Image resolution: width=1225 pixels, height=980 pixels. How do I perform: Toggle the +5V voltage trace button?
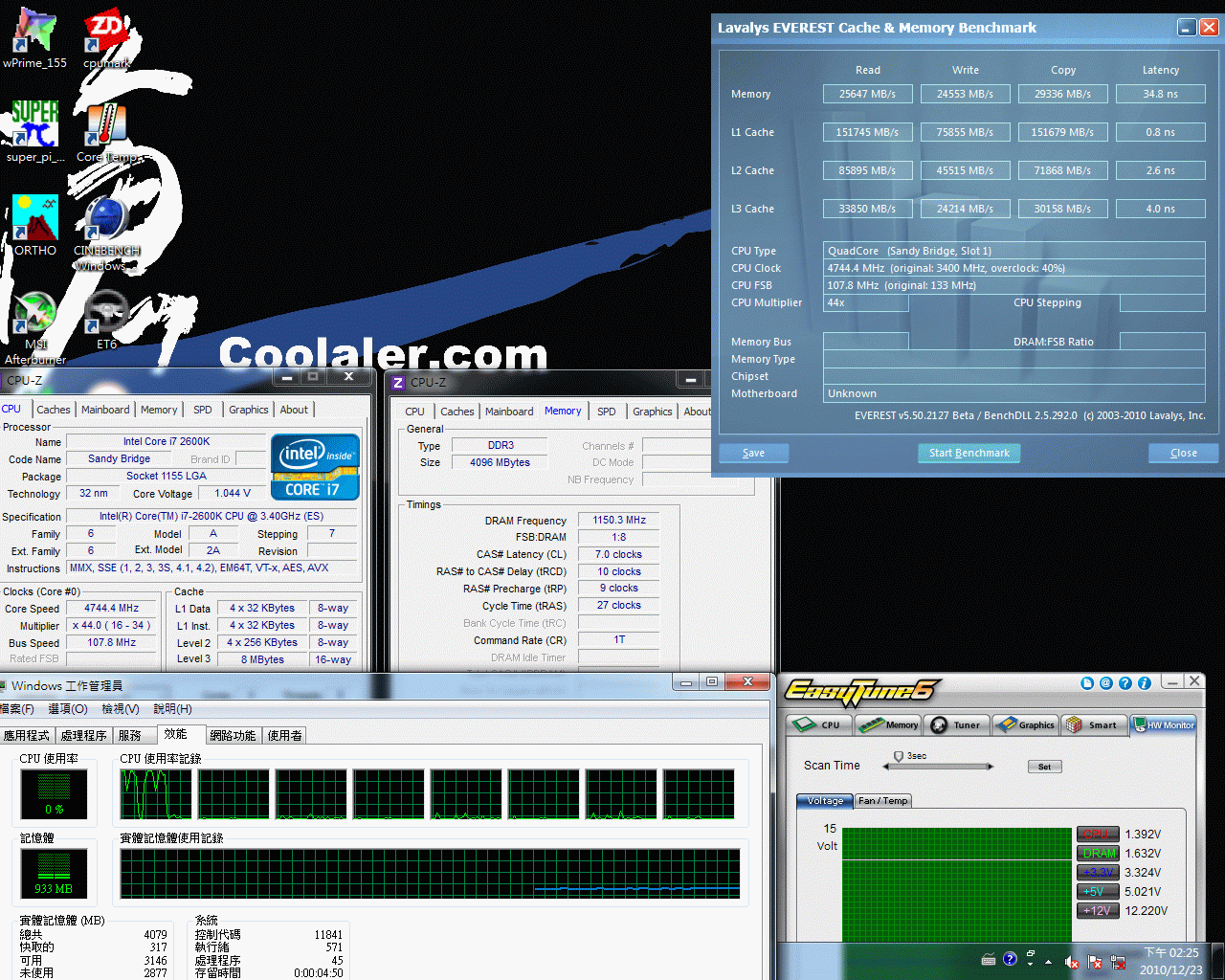tap(1098, 891)
